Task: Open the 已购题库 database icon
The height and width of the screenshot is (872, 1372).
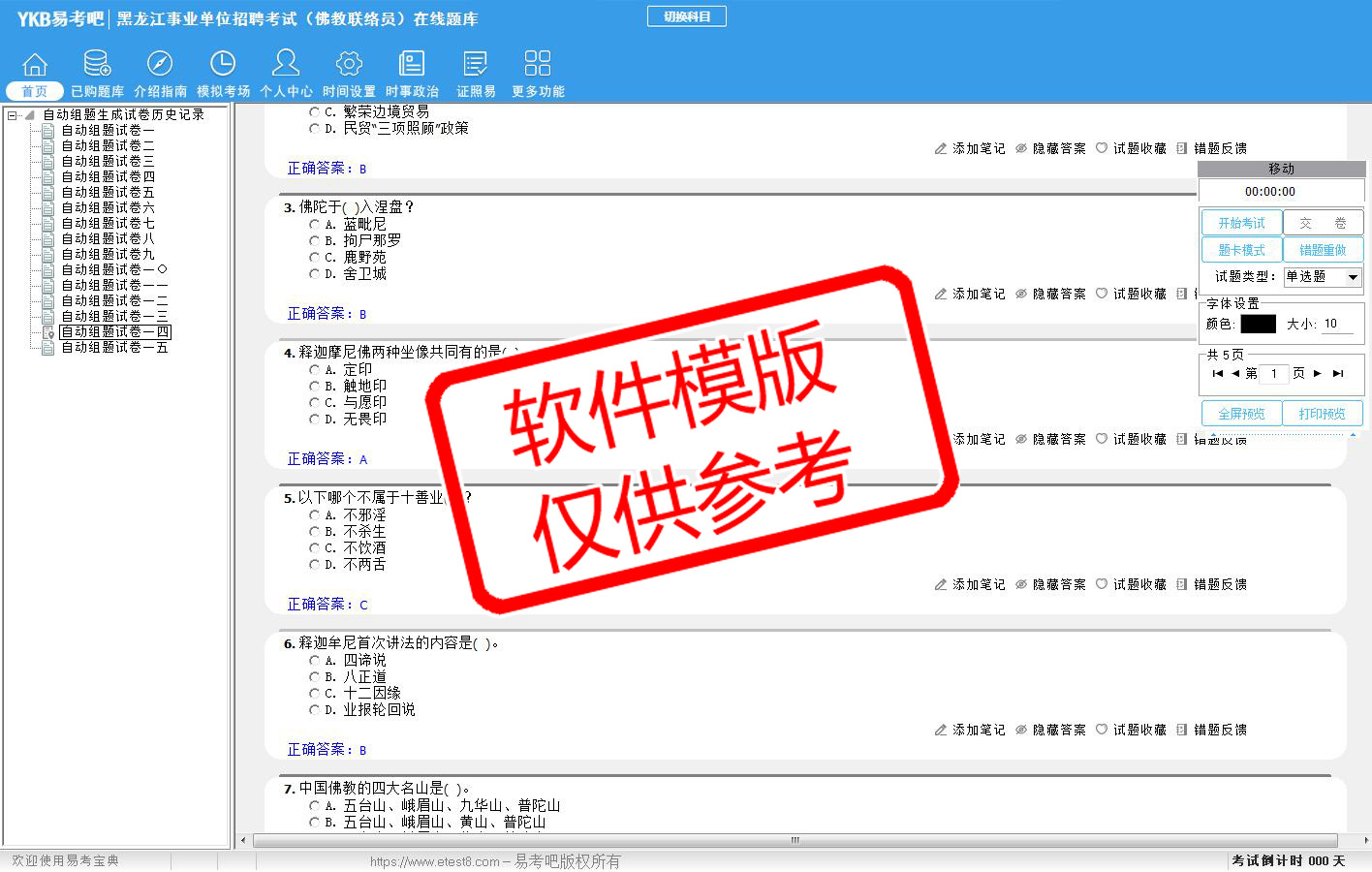Action: coord(97,64)
